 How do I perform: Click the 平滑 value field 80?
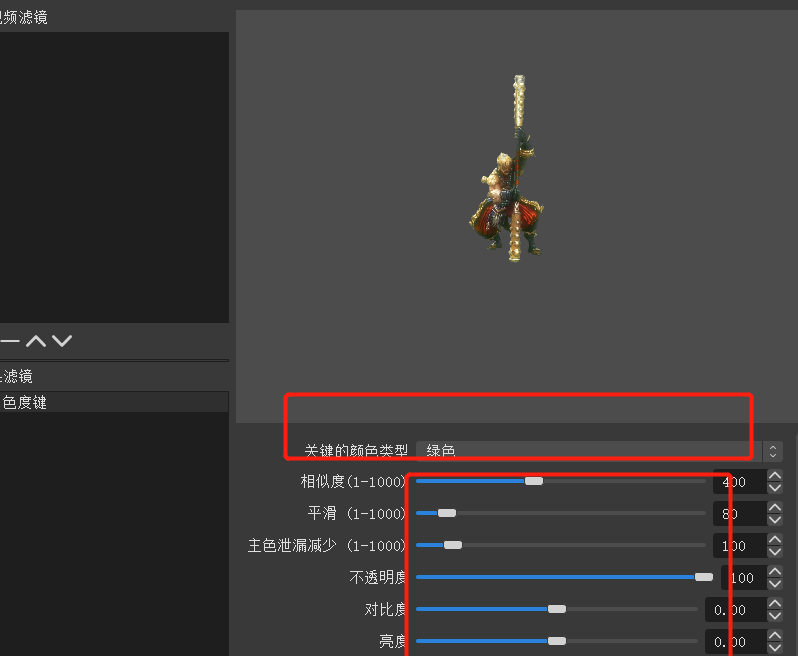pyautogui.click(x=740, y=514)
